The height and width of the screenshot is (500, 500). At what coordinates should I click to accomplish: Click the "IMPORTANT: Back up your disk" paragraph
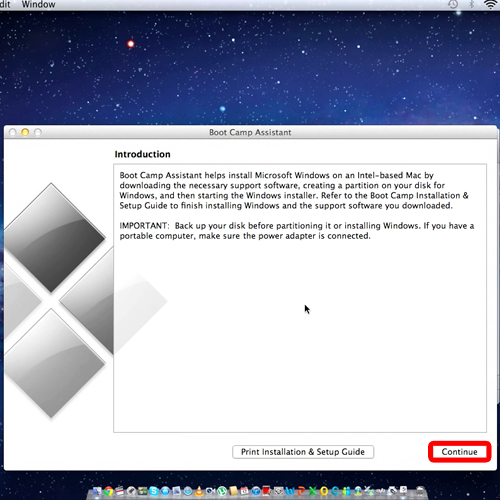click(297, 231)
